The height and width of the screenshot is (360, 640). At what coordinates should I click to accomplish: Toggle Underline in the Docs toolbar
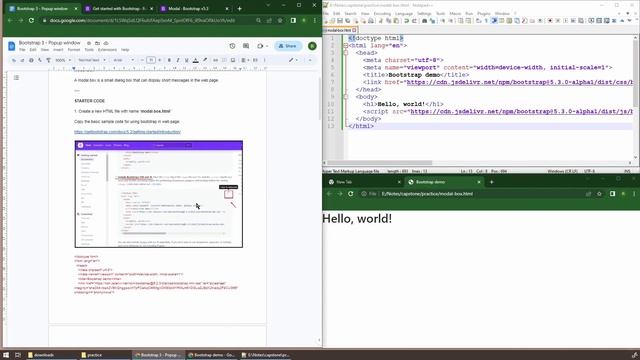pyautogui.click(x=187, y=60)
